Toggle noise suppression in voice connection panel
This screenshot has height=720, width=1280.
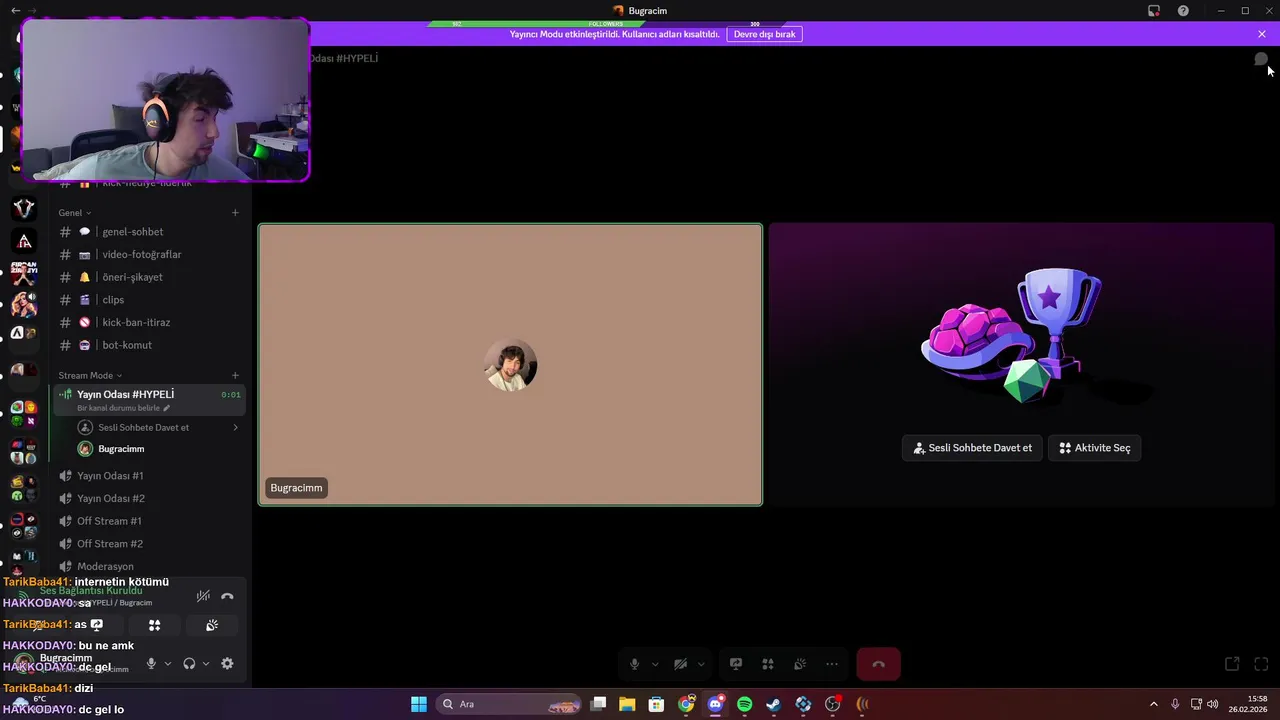203,596
